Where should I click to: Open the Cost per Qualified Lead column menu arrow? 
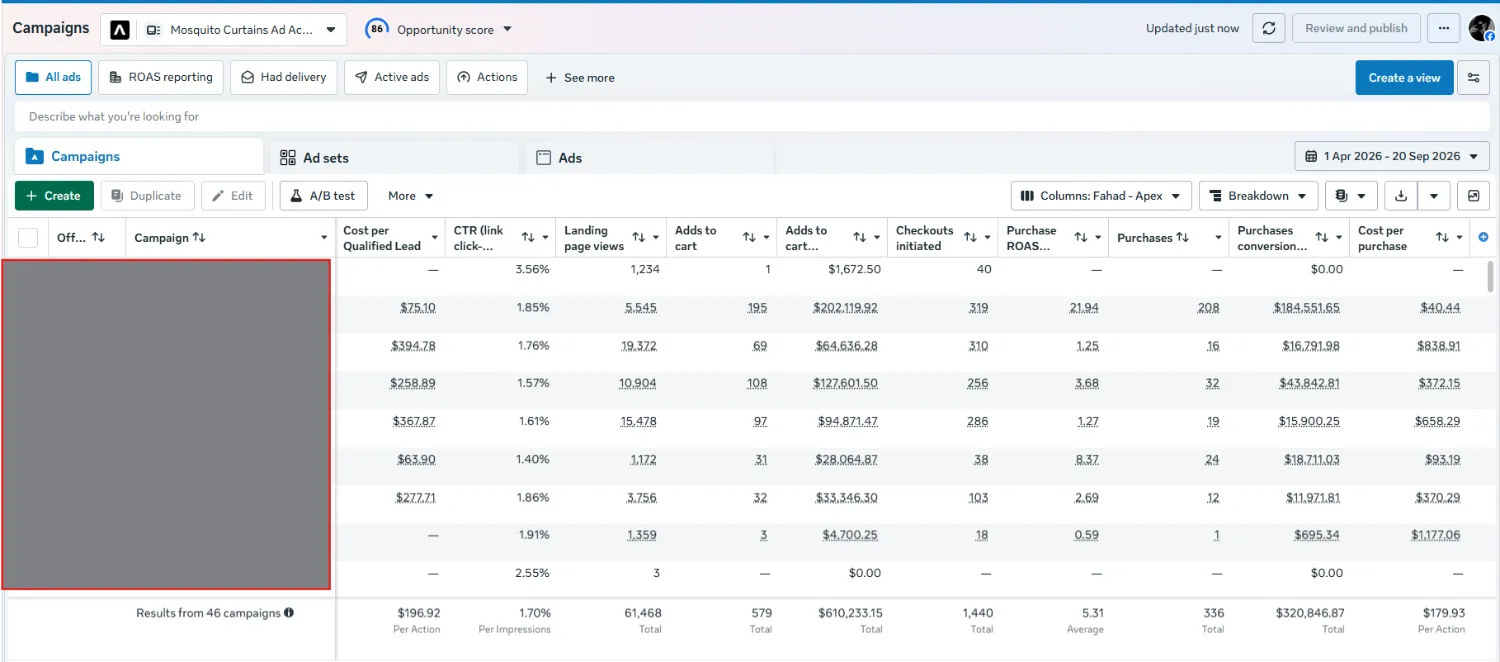click(435, 238)
